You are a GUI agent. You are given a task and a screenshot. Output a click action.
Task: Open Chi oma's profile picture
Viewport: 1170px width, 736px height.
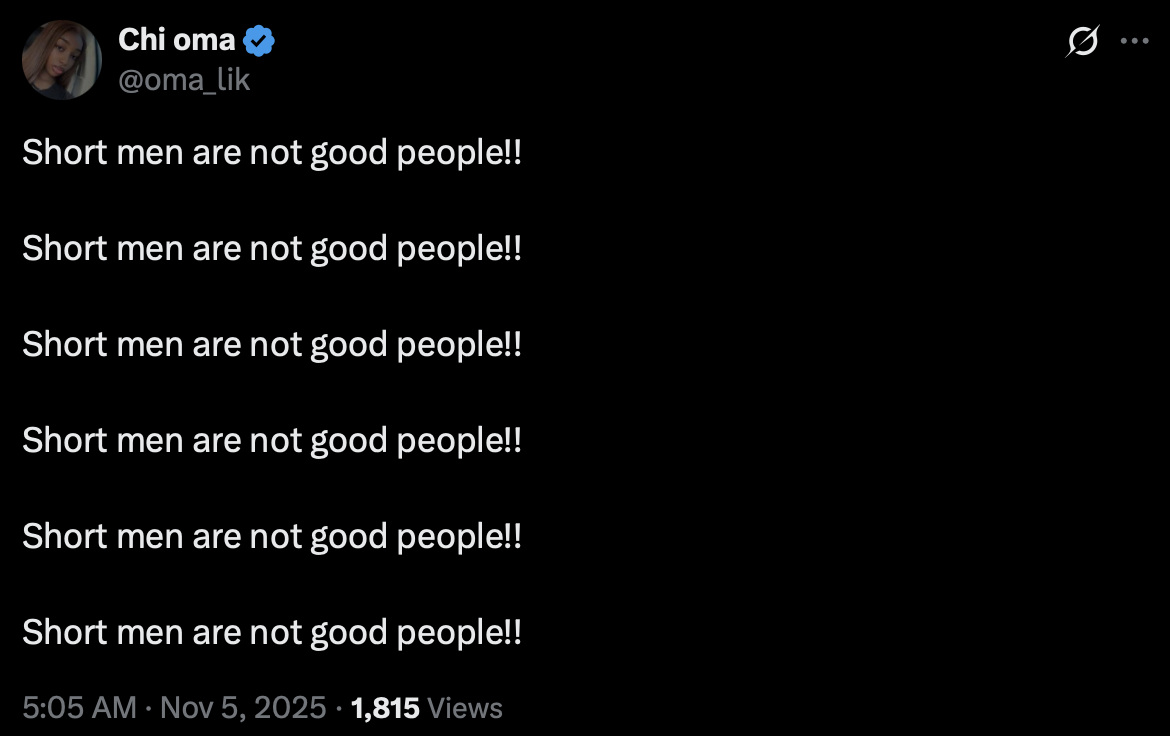tap(62, 60)
